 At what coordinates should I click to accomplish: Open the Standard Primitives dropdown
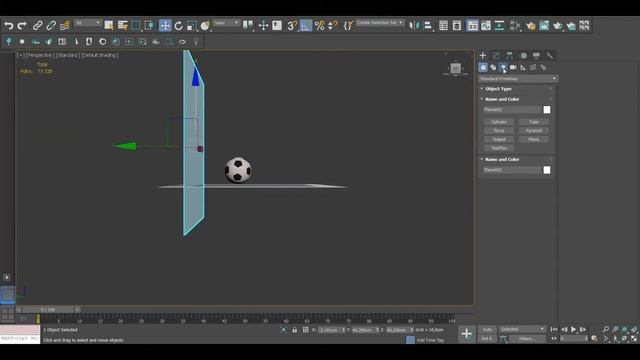click(x=518, y=79)
